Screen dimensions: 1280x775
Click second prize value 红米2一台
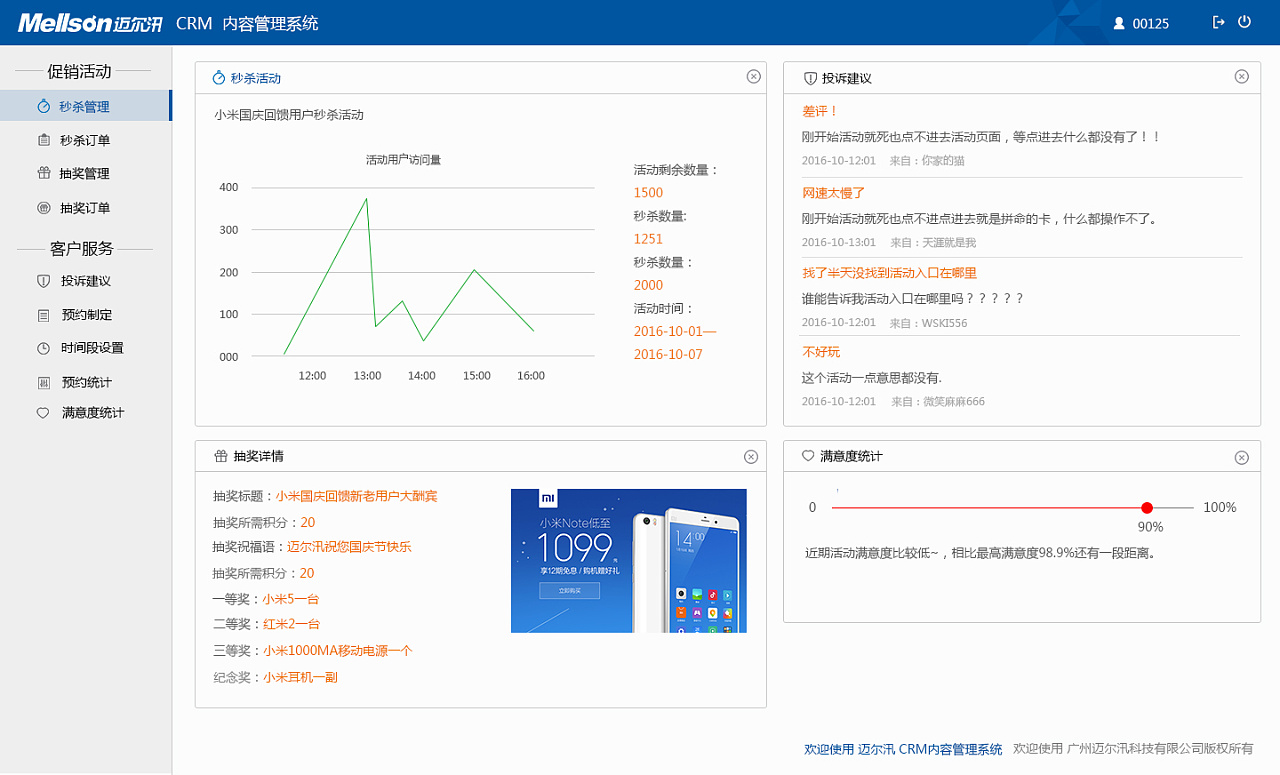pos(292,624)
